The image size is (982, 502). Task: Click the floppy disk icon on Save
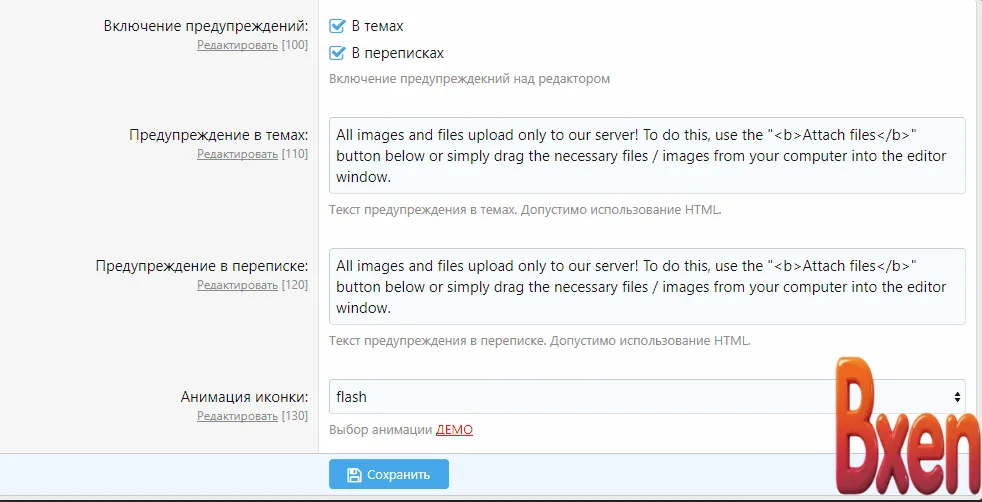[354, 475]
